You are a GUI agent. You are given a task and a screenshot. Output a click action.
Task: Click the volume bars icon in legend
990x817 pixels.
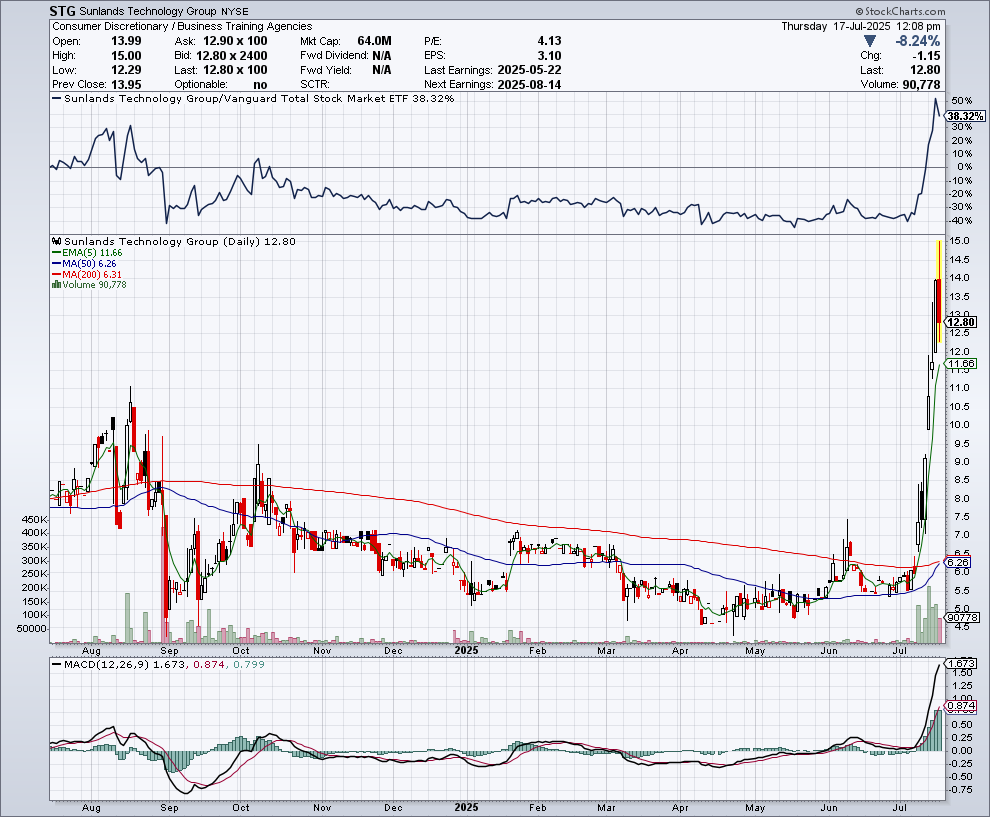click(x=57, y=285)
